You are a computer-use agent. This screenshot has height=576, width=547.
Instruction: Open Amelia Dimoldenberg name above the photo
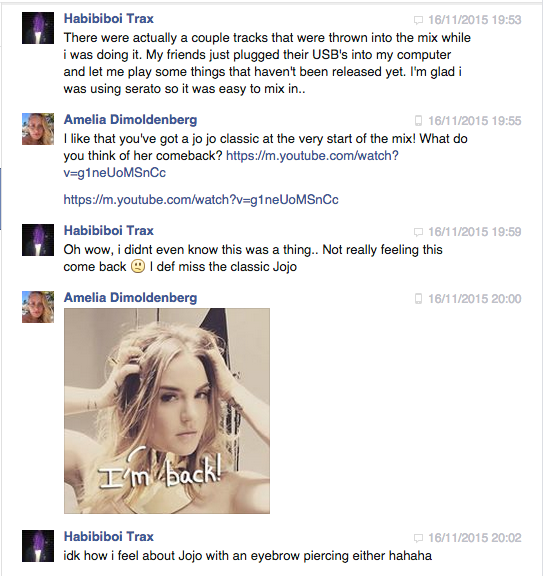point(130,298)
